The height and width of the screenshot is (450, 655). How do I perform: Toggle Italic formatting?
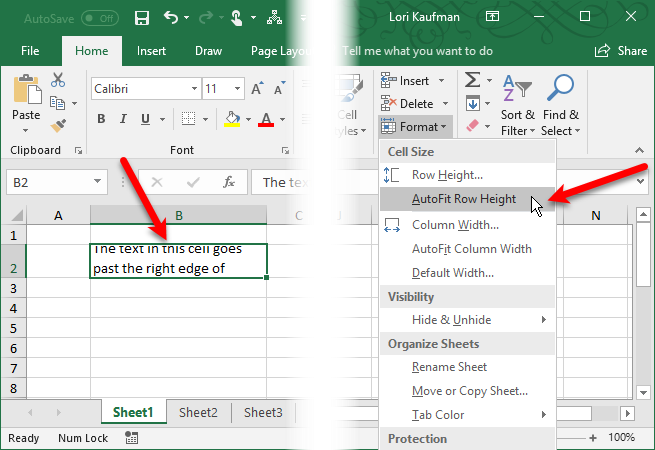[x=123, y=119]
